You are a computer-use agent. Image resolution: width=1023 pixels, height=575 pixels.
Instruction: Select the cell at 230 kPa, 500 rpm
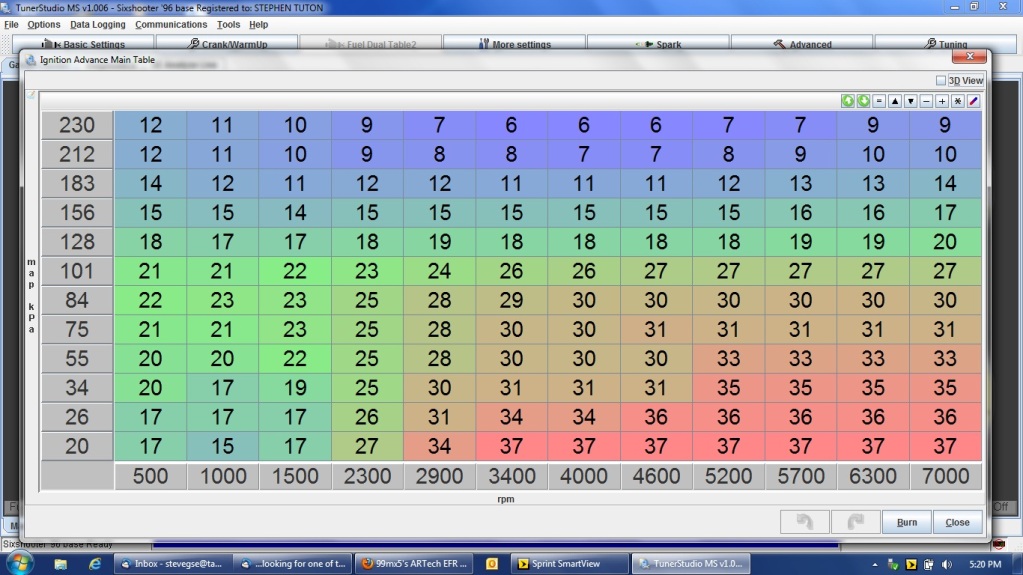click(150, 126)
